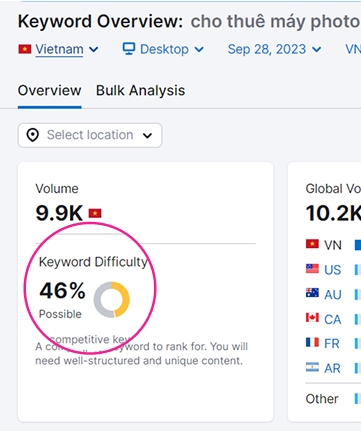Click the Vietnam flag beside 9.9K volume
This screenshot has width=361, height=432.
coord(95,213)
